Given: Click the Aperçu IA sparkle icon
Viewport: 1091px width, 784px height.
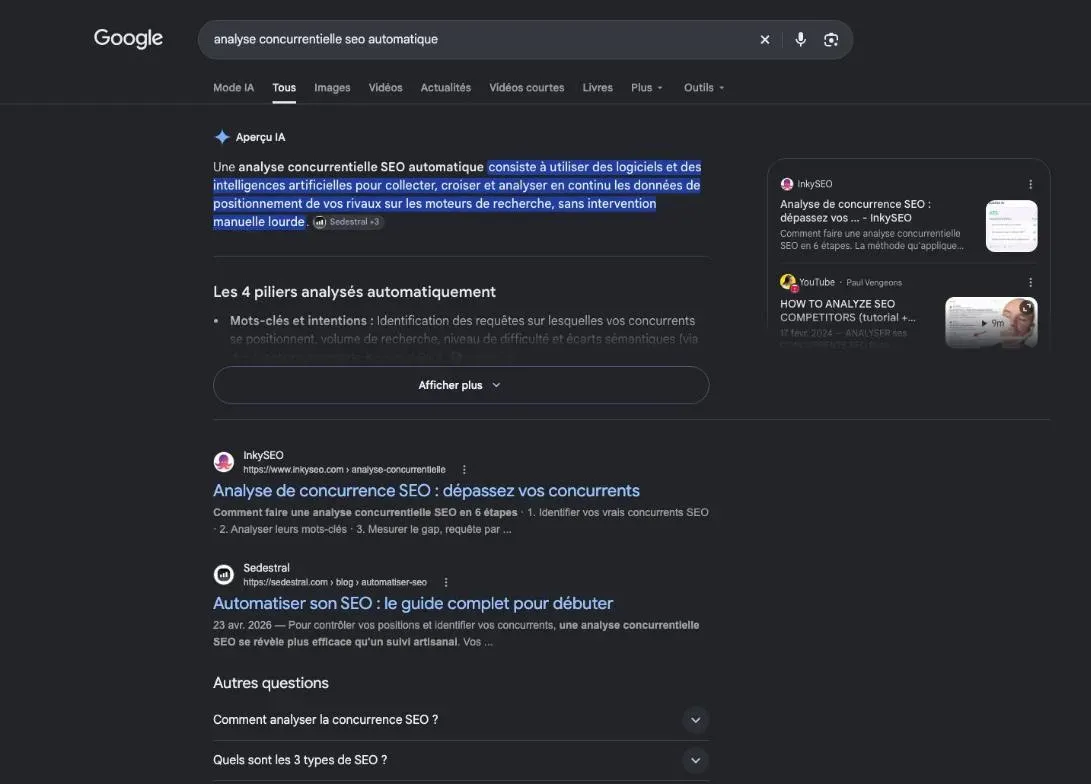Looking at the screenshot, I should [222, 137].
